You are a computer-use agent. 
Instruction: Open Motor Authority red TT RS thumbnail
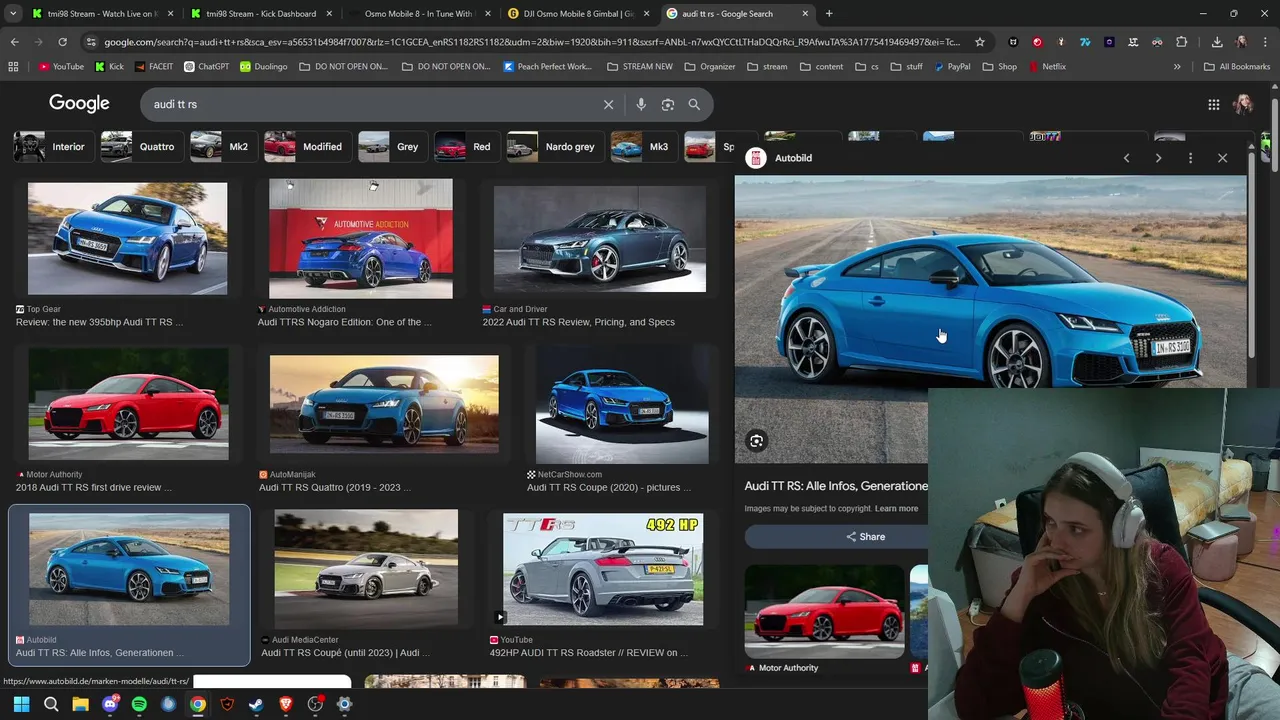tap(128, 404)
